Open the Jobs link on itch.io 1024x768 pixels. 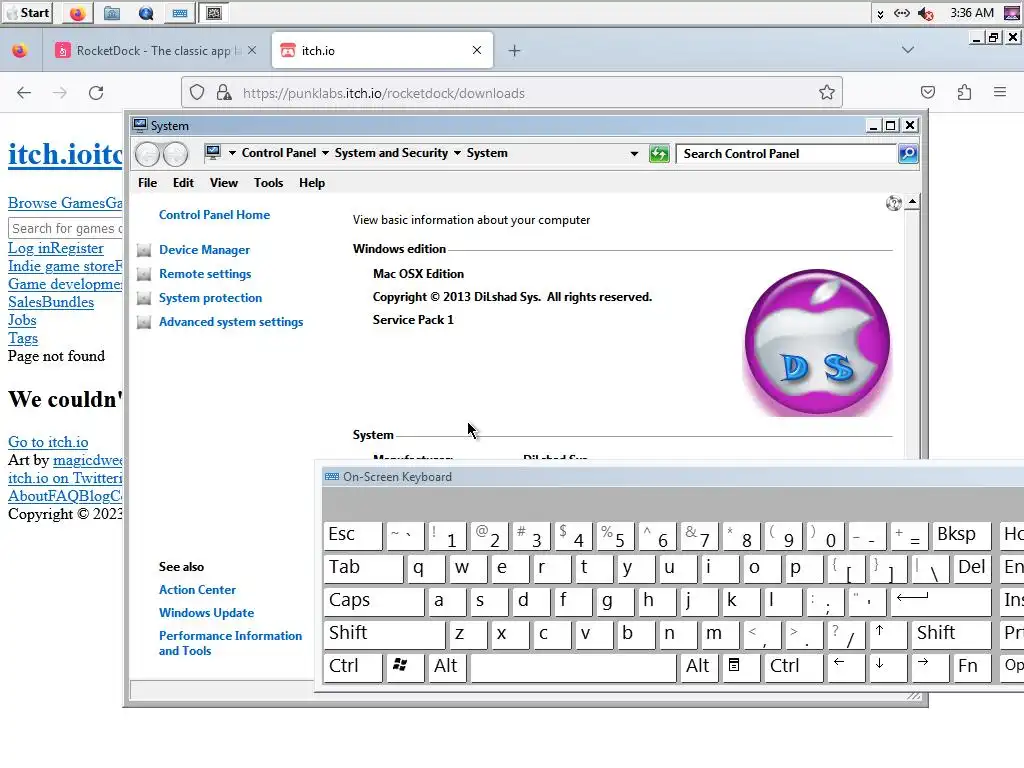[x=22, y=320]
